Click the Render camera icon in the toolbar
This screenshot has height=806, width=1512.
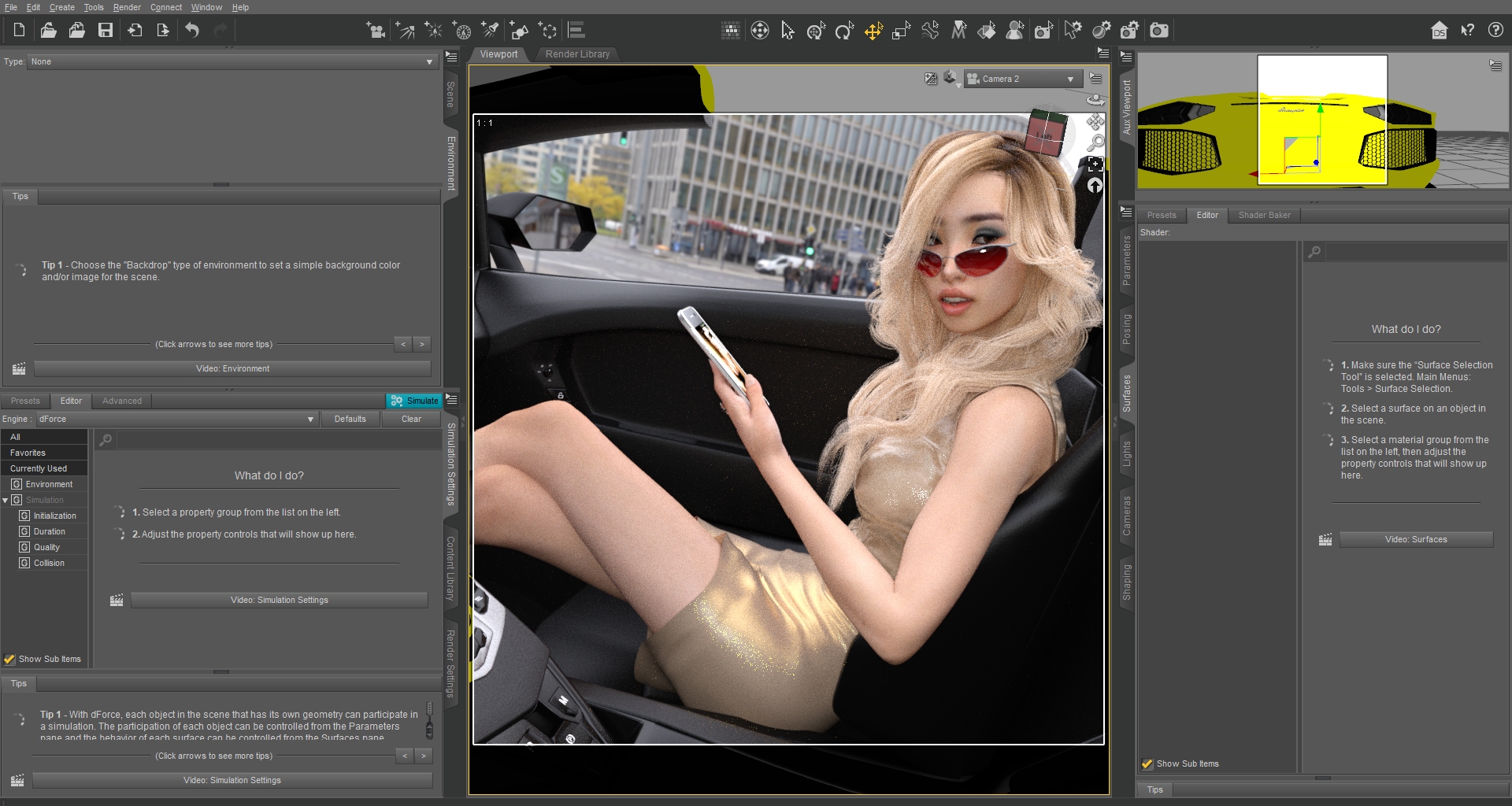(1158, 31)
